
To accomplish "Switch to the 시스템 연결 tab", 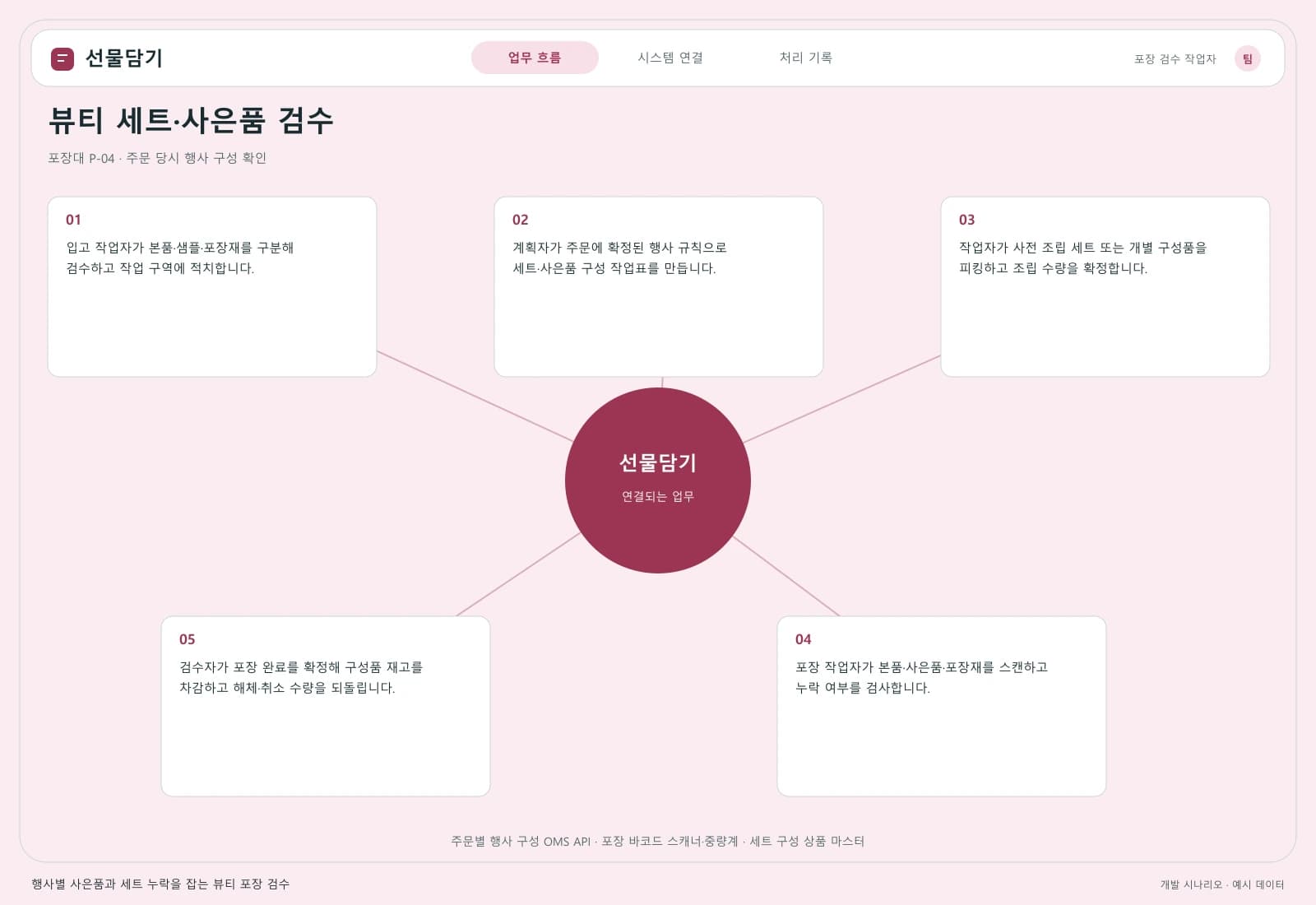I will pos(670,58).
